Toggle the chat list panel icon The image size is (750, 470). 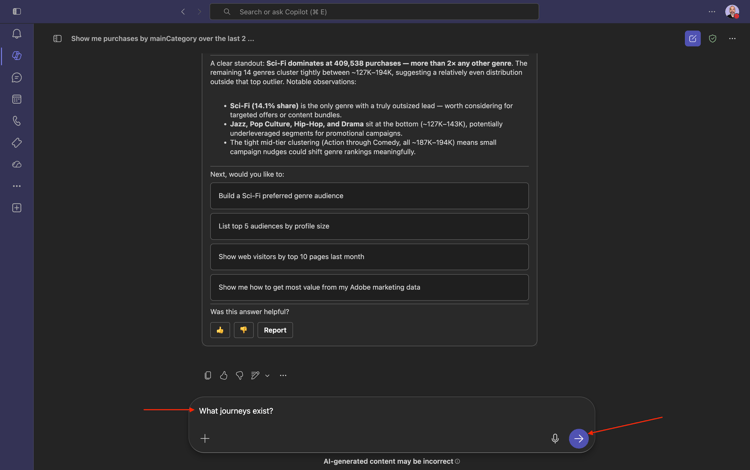(57, 38)
